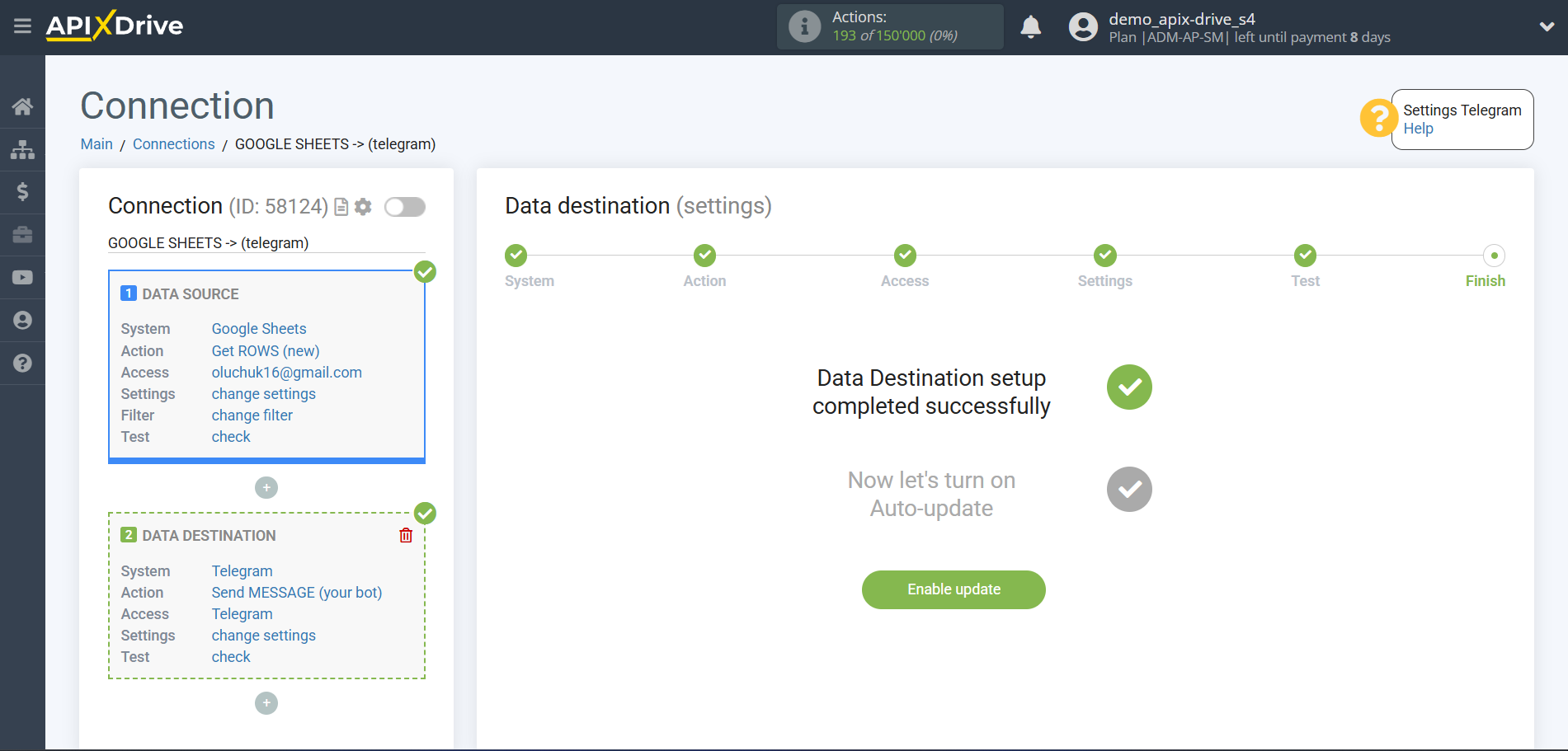The image size is (1568, 751).
Task: Open the briefcase icon in the sidebar
Action: click(22, 234)
